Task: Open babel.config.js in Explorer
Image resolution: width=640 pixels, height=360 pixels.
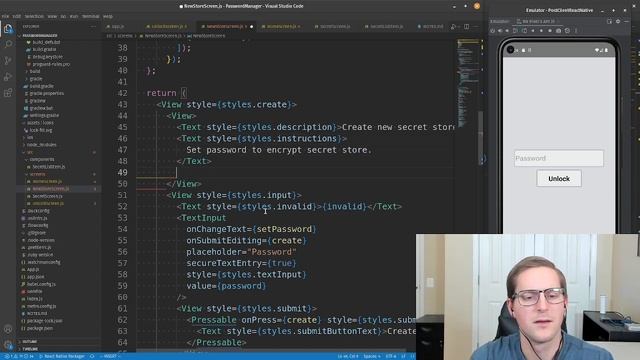Action: pos(39,284)
